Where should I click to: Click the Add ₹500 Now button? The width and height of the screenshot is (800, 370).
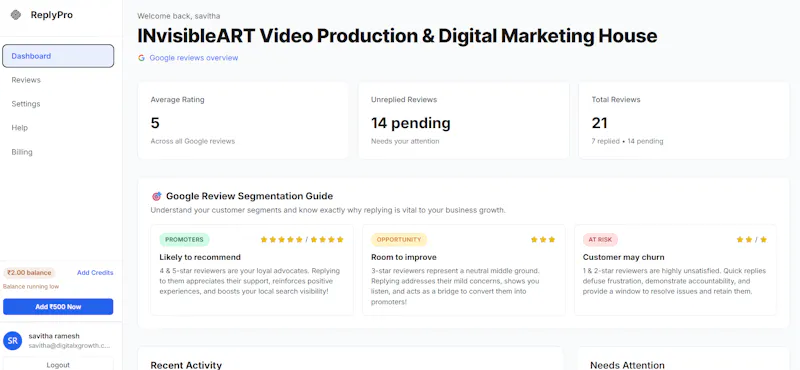click(x=58, y=307)
